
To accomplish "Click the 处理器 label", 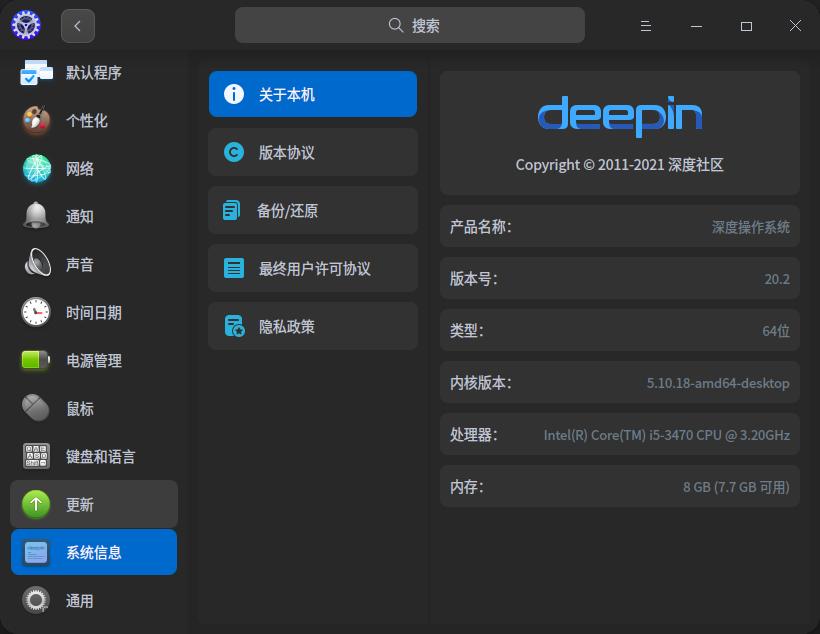I will 474,435.
